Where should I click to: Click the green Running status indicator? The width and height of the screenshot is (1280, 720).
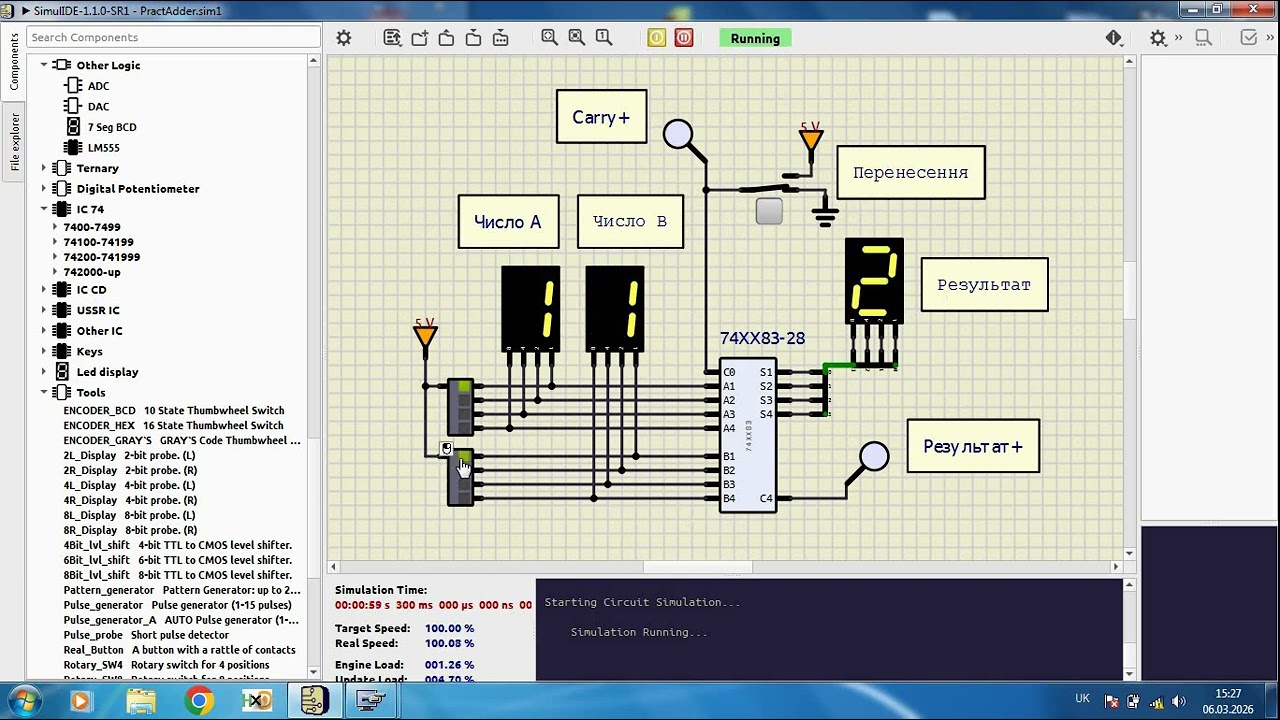pos(755,38)
